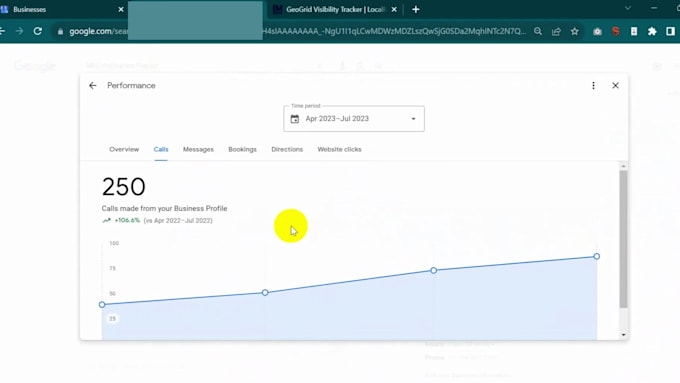Click the camera extension icon
Image resolution: width=680 pixels, height=383 pixels.
[x=597, y=31]
